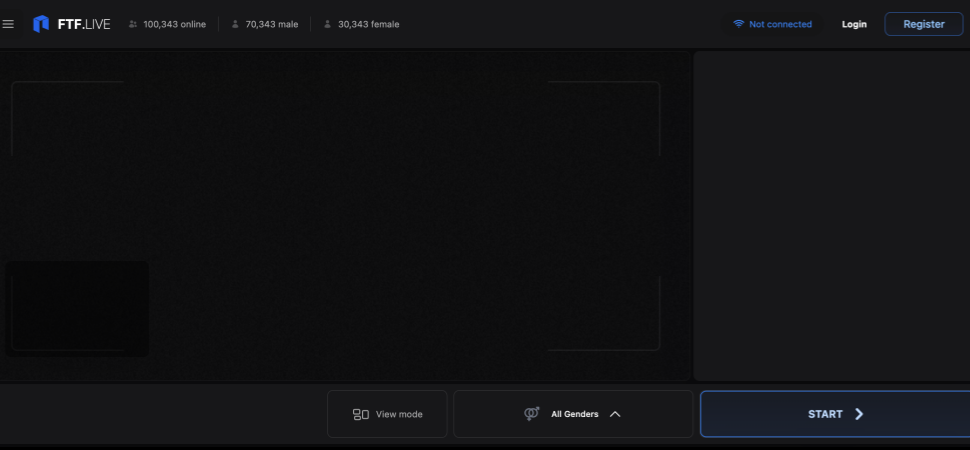
Task: Open the All Genders filter dropdown
Action: click(573, 414)
